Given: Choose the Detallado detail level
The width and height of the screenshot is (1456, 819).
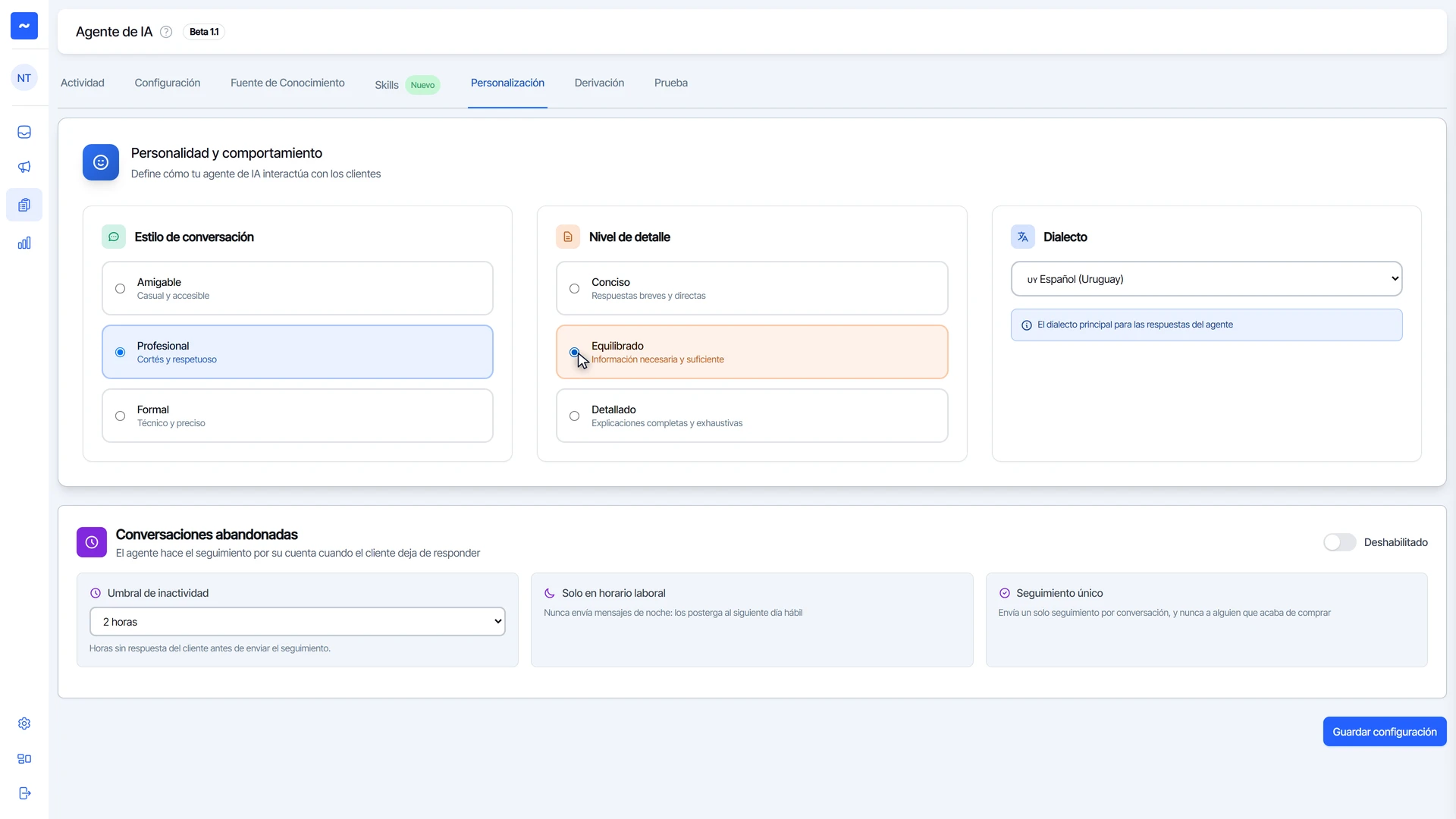Looking at the screenshot, I should coord(752,416).
